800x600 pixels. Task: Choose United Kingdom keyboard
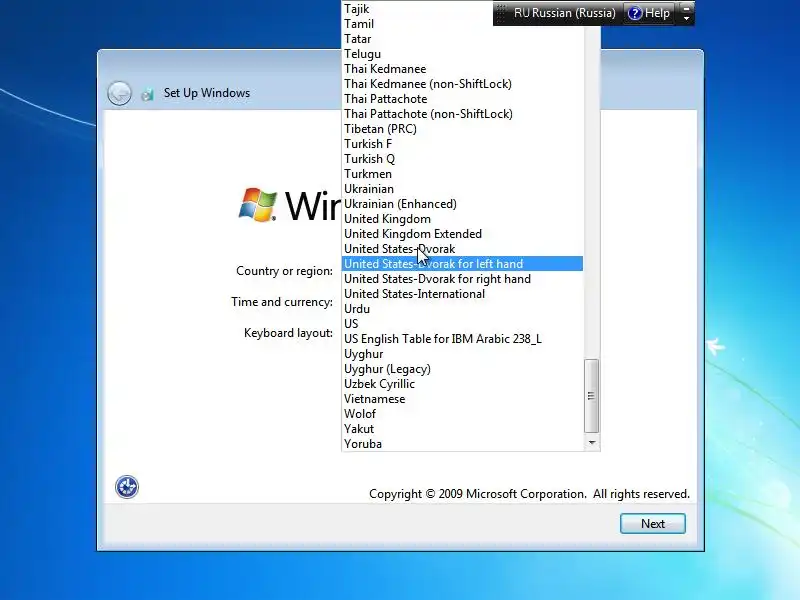pos(462,219)
